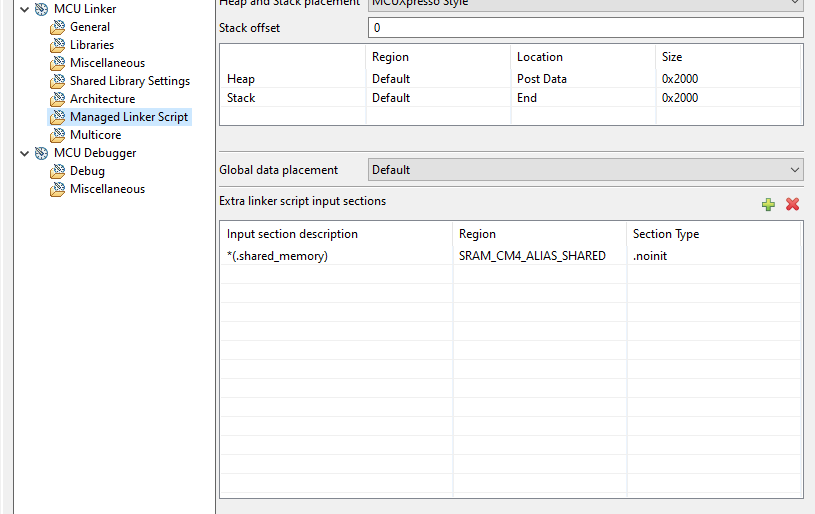Select the Libraries settings item

(92, 45)
